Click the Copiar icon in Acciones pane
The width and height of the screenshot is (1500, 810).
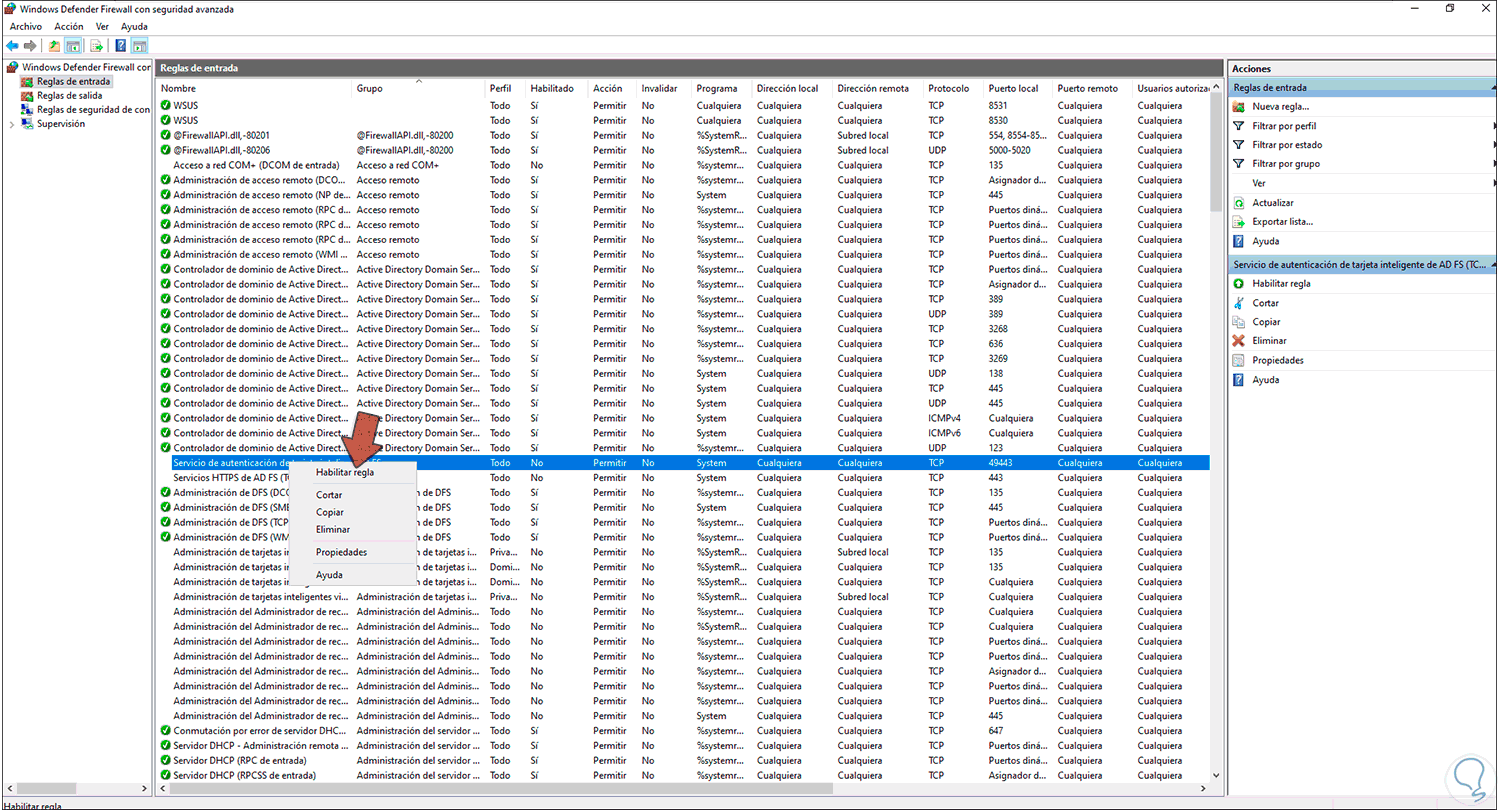click(x=1239, y=322)
